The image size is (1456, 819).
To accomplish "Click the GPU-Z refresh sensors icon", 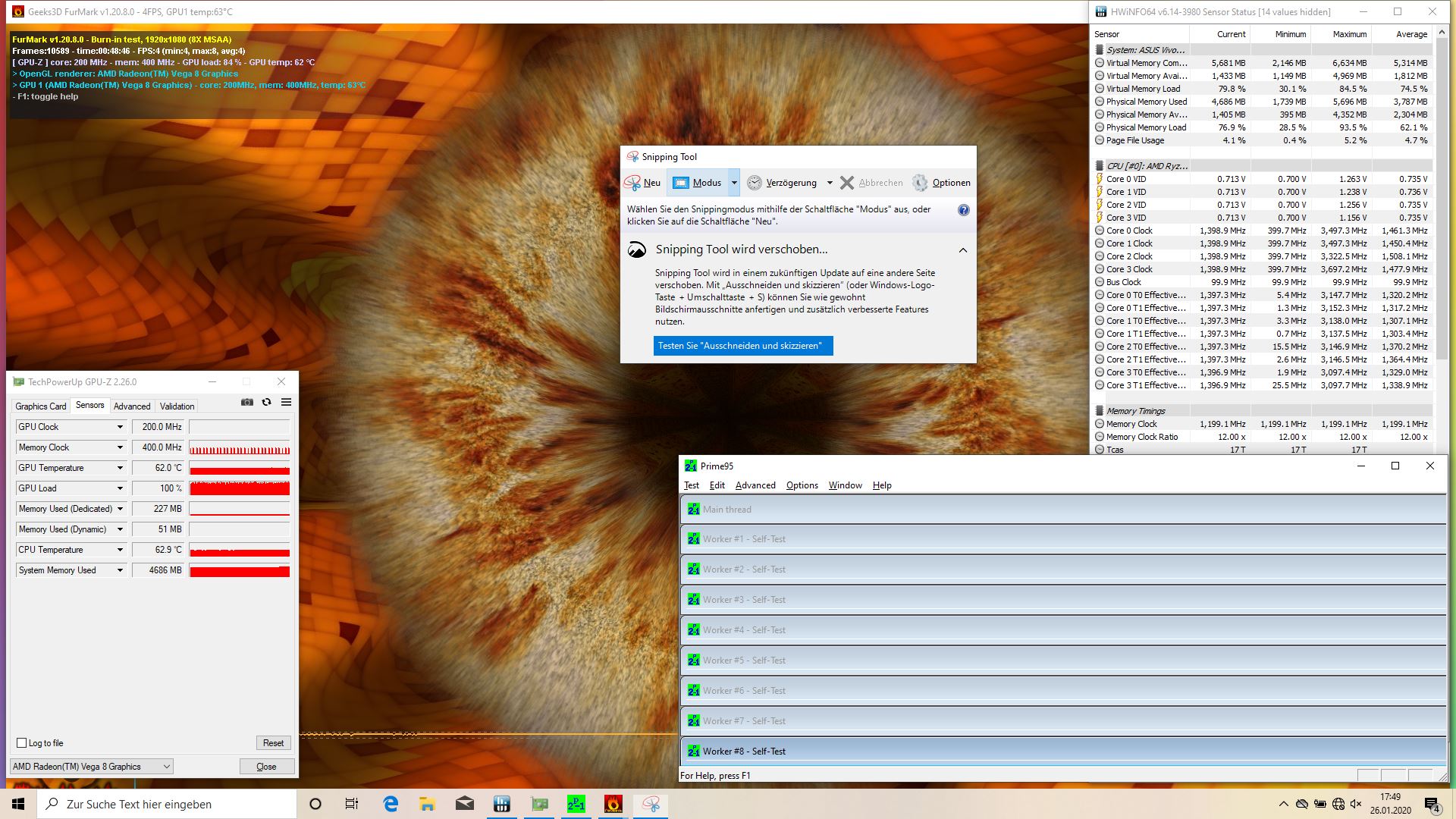I will (266, 403).
